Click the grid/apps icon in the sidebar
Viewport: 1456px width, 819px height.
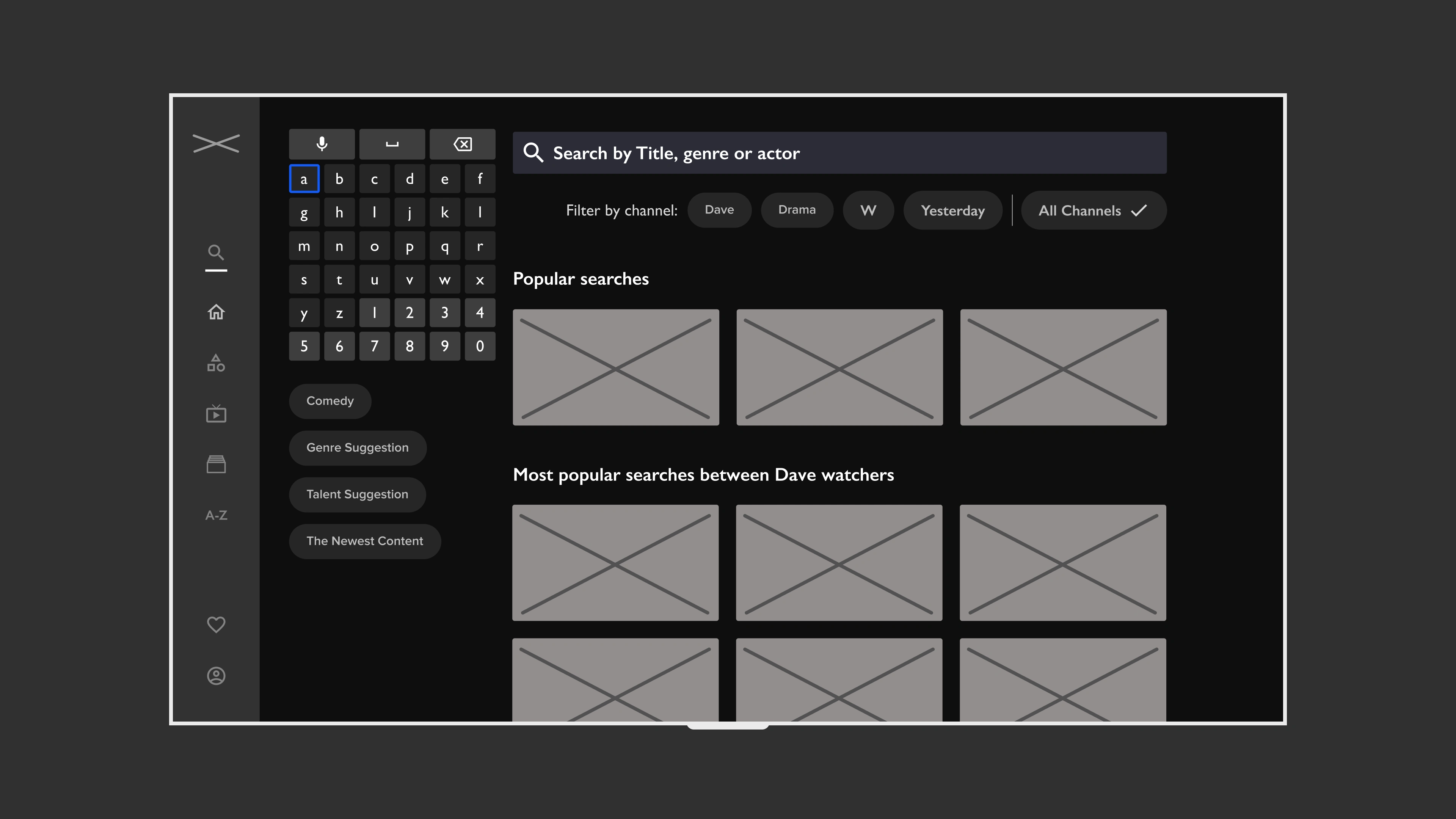click(x=216, y=363)
